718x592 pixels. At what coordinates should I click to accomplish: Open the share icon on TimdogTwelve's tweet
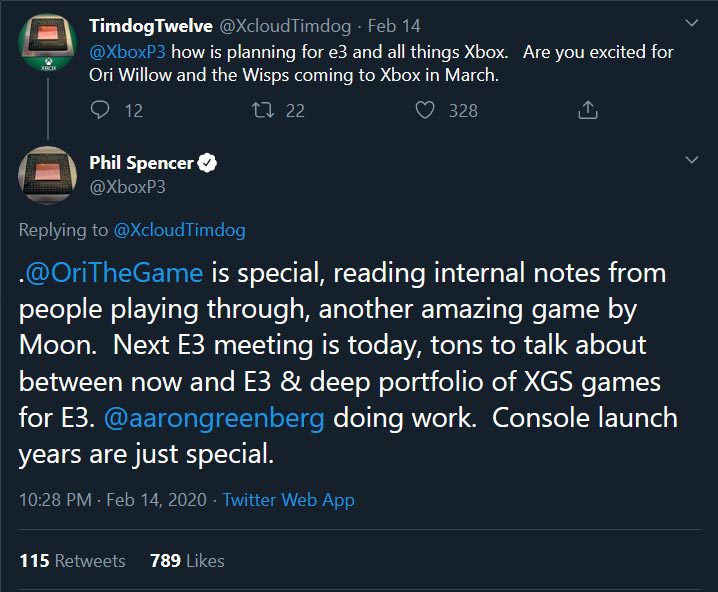point(589,111)
